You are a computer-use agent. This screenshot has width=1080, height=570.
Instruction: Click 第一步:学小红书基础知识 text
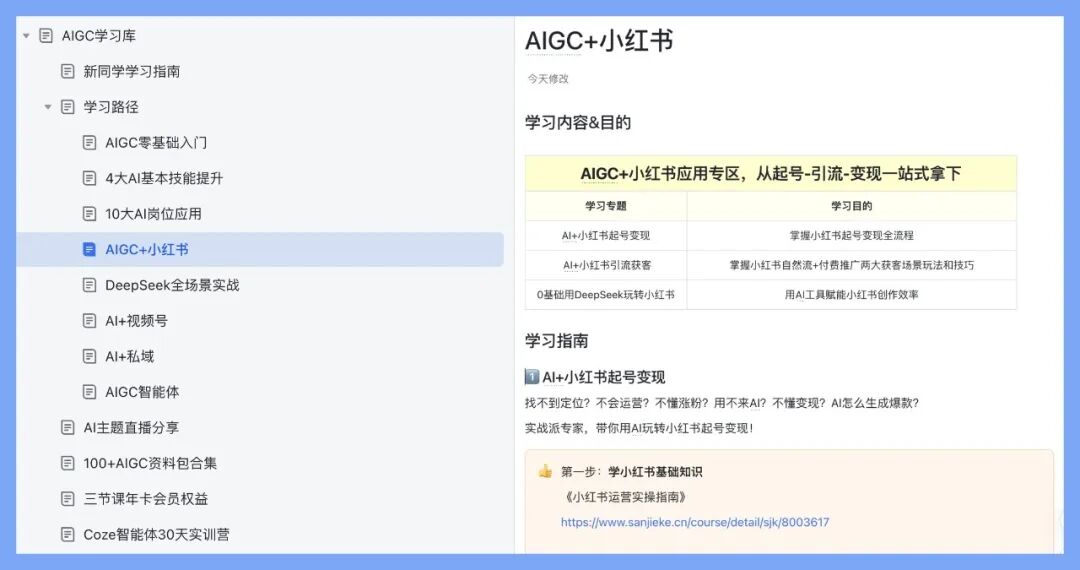(x=632, y=472)
